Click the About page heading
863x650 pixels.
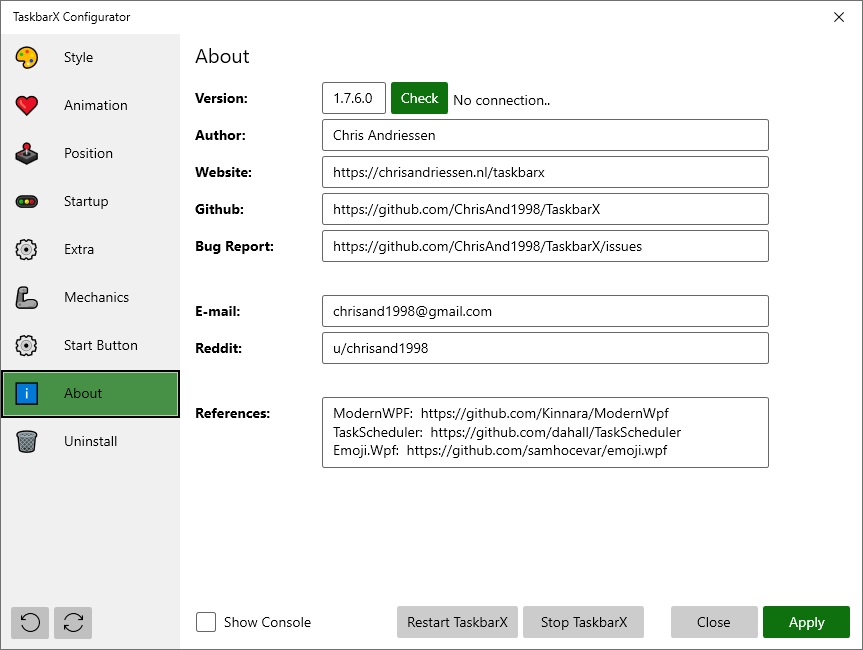click(x=222, y=56)
